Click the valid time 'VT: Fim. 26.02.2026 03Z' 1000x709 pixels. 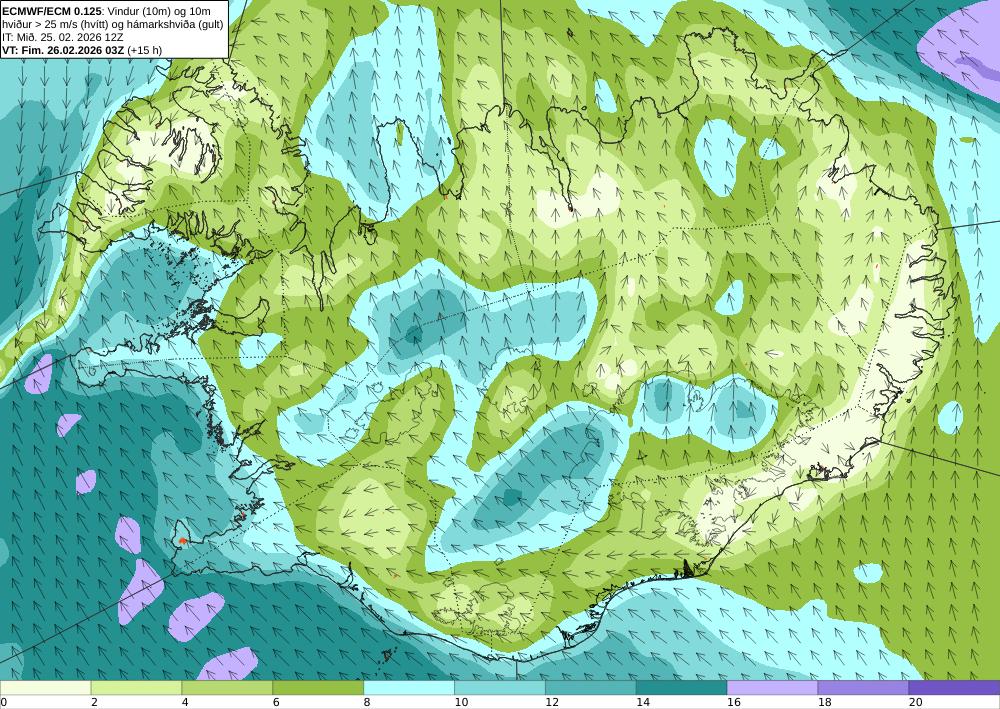[x=63, y=50]
